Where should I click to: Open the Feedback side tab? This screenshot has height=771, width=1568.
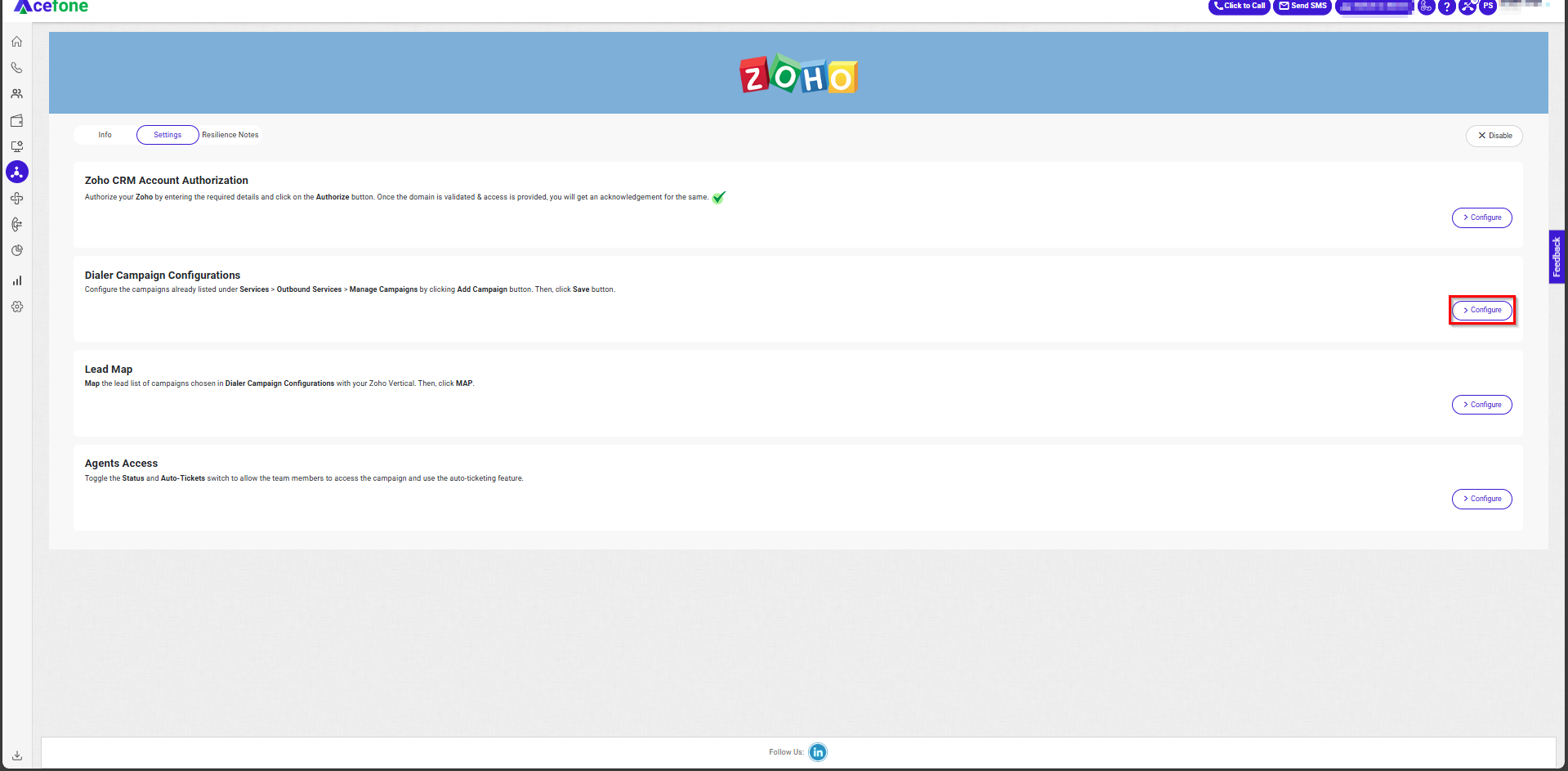(x=1557, y=257)
